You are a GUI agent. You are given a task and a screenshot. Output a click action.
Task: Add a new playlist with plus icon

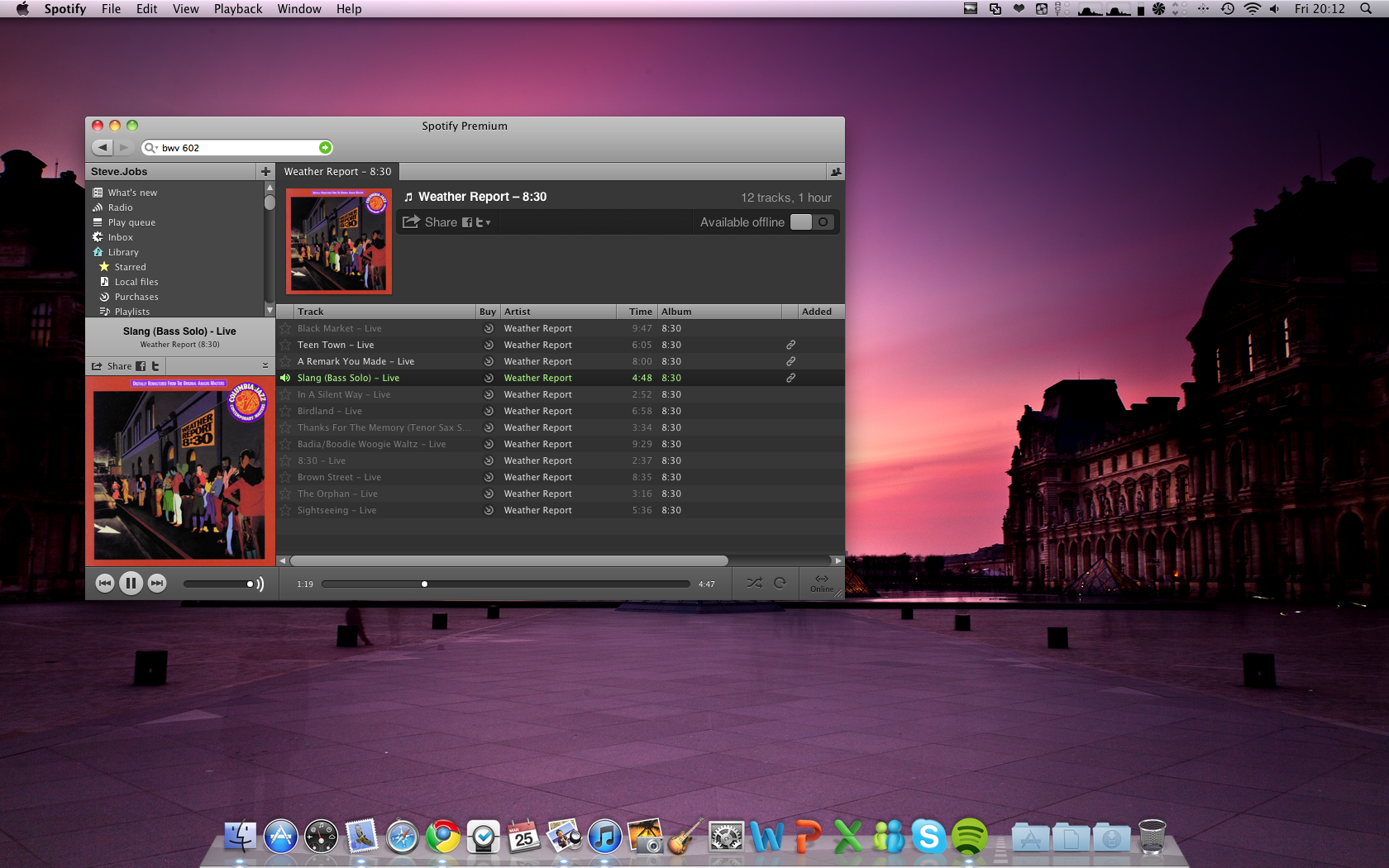click(x=265, y=171)
